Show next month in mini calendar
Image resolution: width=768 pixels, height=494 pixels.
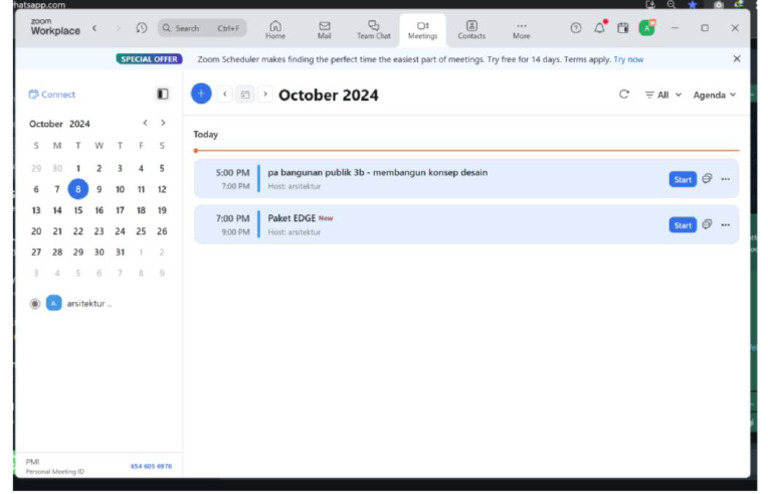click(163, 123)
